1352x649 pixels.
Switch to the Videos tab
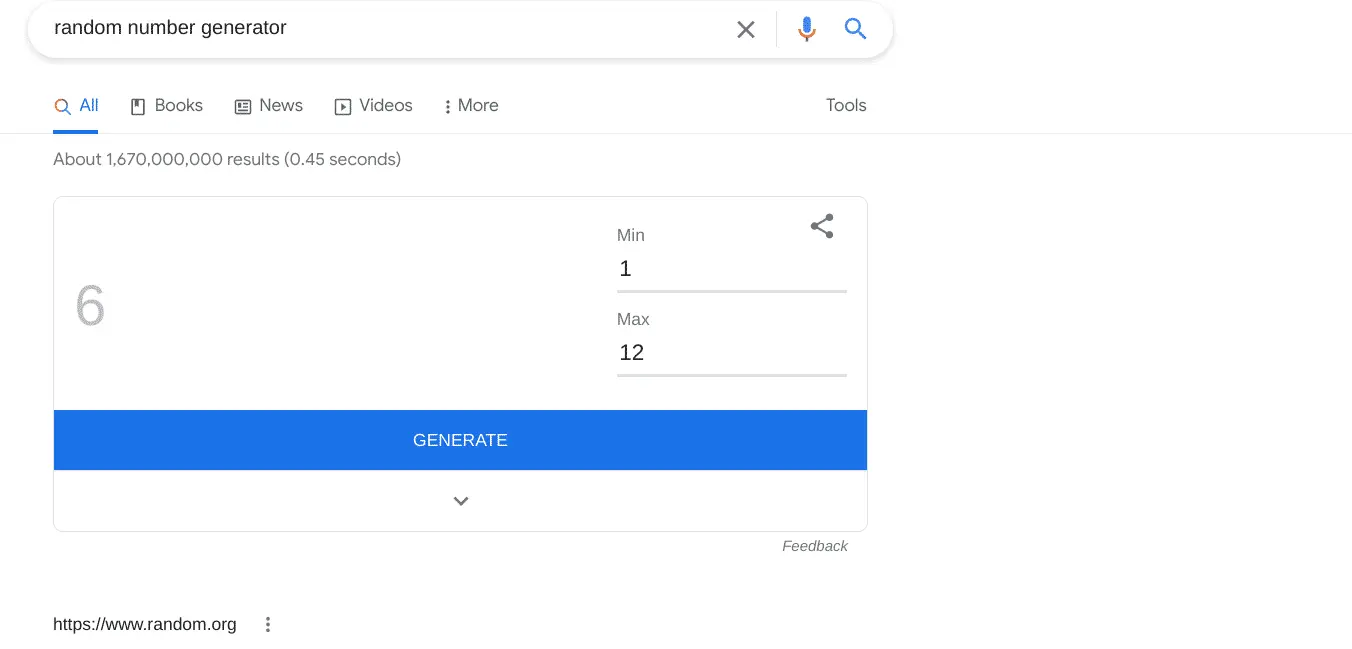(386, 105)
